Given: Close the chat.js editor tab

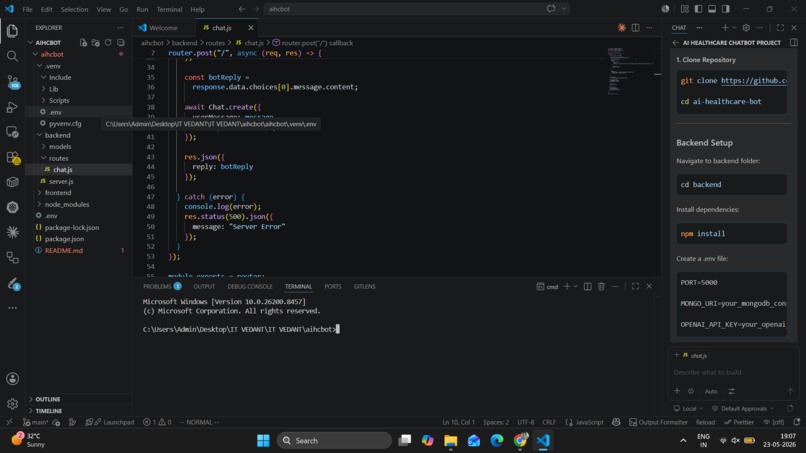Looking at the screenshot, I should pyautogui.click(x=251, y=28).
